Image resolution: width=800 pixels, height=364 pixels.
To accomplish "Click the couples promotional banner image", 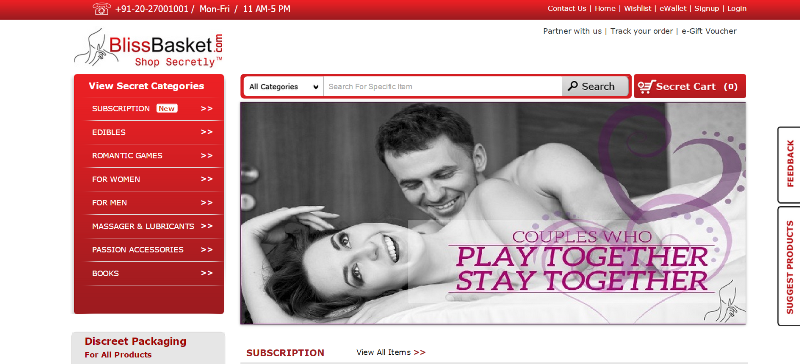I will (493, 213).
